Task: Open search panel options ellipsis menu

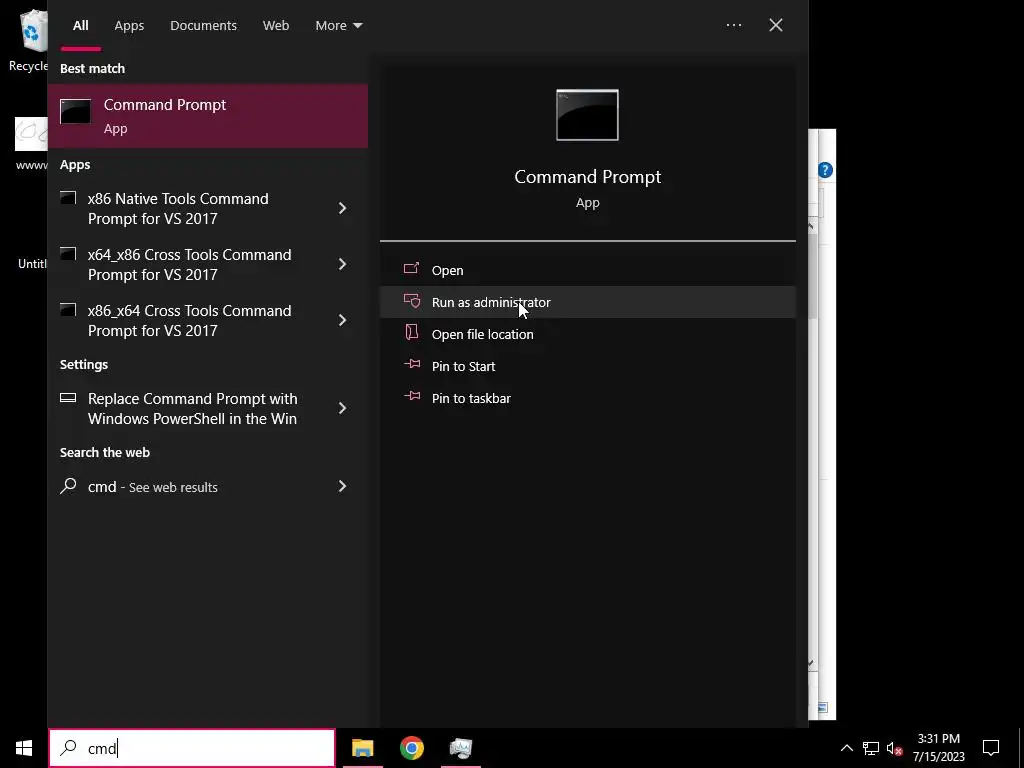Action: [734, 25]
